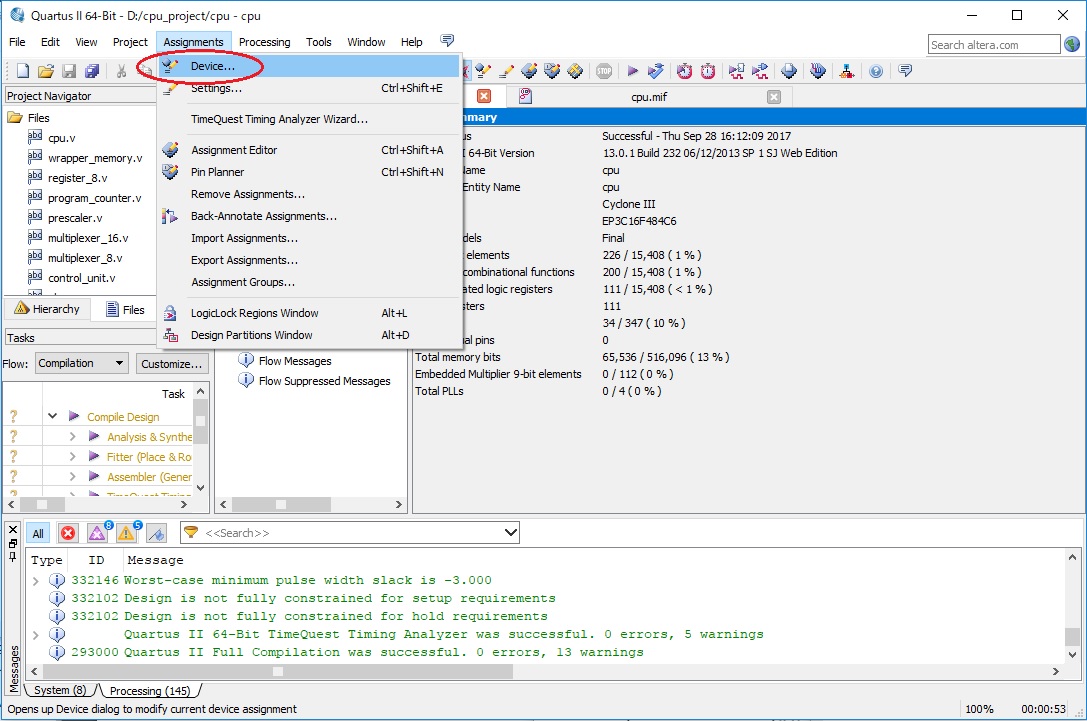
Task: Click the Open folder toolbar icon
Action: 46,71
